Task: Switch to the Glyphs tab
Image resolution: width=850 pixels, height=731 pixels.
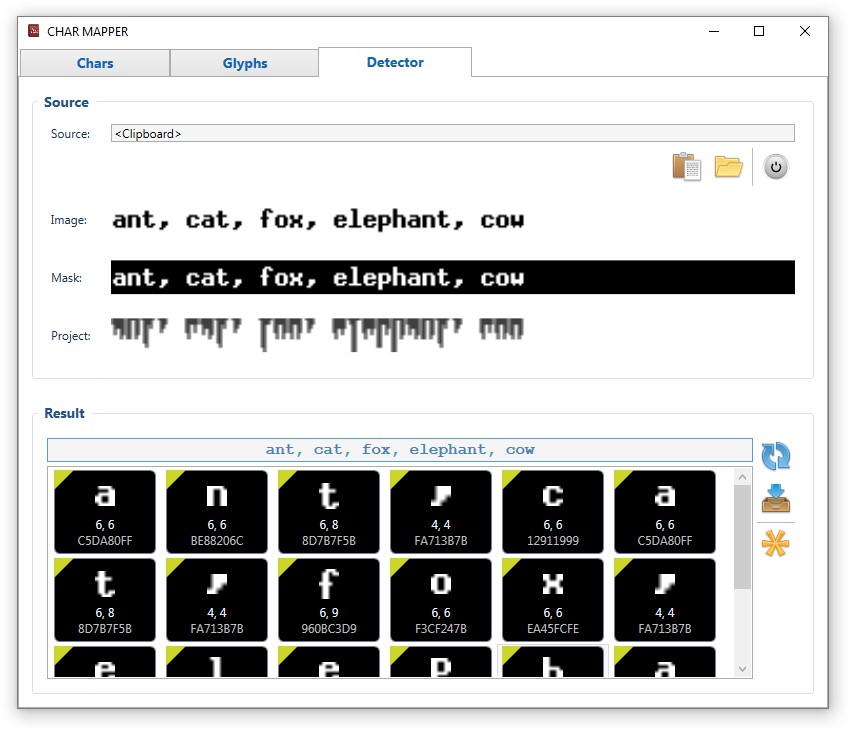Action: click(244, 63)
